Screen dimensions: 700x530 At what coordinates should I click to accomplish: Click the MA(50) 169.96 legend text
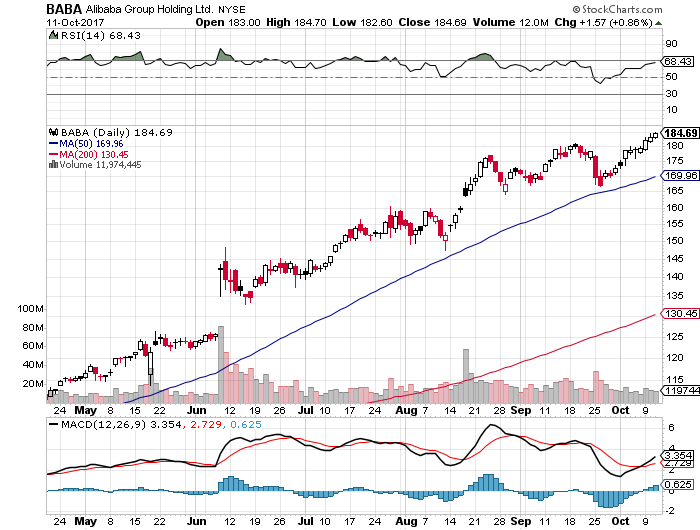click(x=91, y=144)
